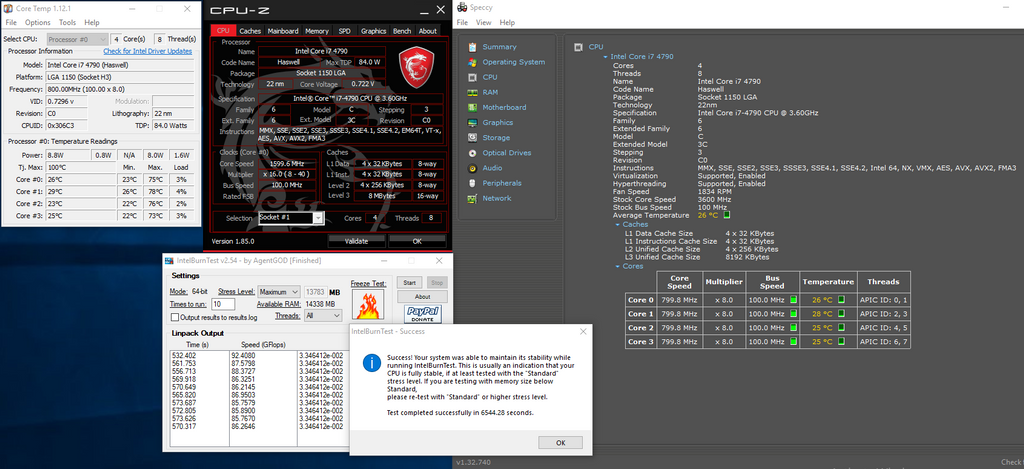Click the Optical Drives disc icon
The width and height of the screenshot is (1024, 469).
tap(472, 153)
